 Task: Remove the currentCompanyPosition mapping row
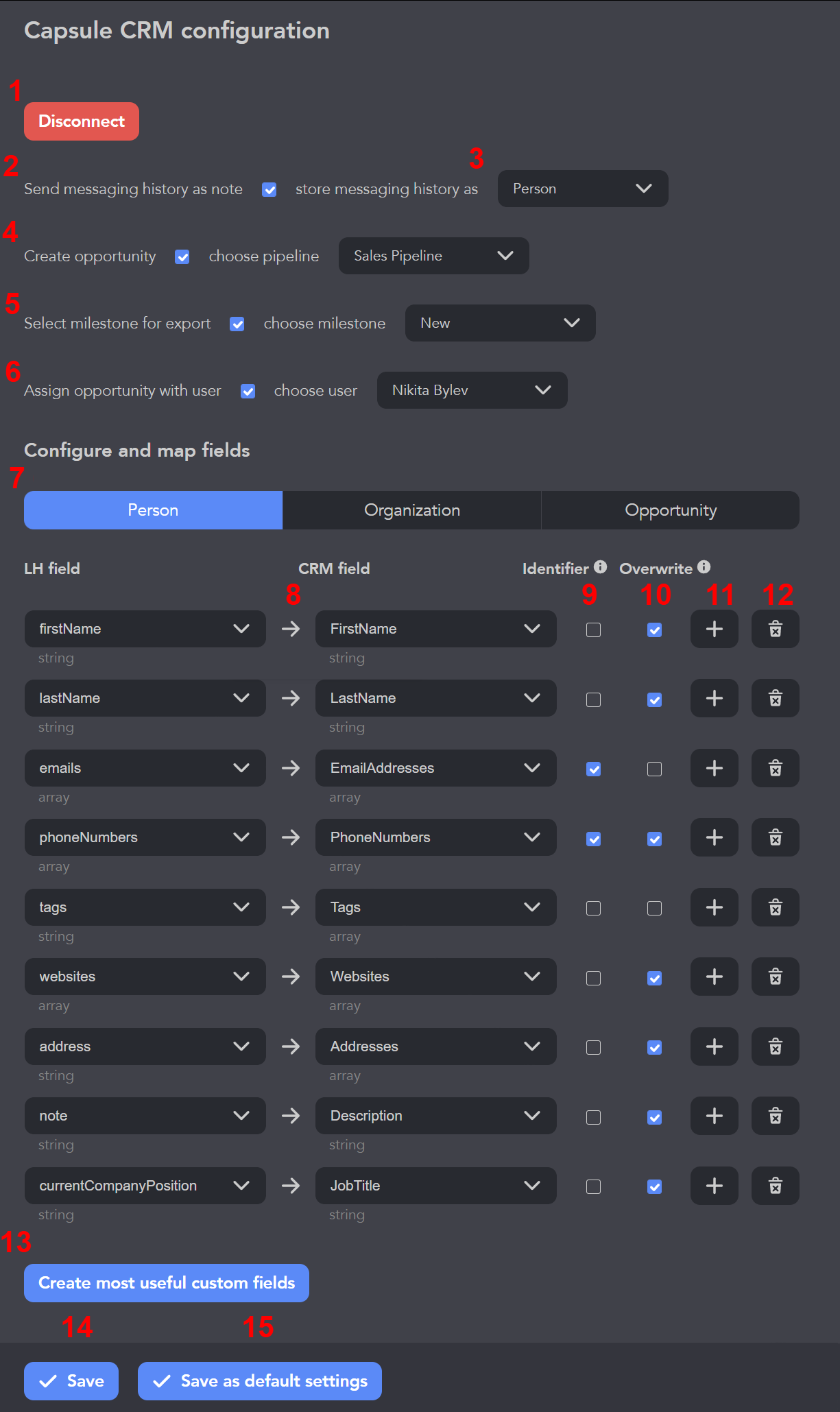click(775, 1186)
